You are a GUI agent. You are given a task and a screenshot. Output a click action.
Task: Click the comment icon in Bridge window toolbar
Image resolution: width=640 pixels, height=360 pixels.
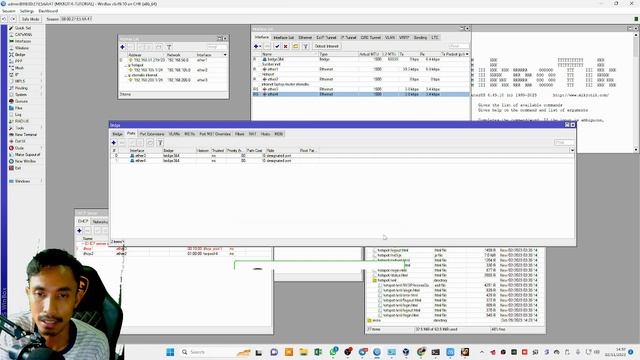click(150, 142)
